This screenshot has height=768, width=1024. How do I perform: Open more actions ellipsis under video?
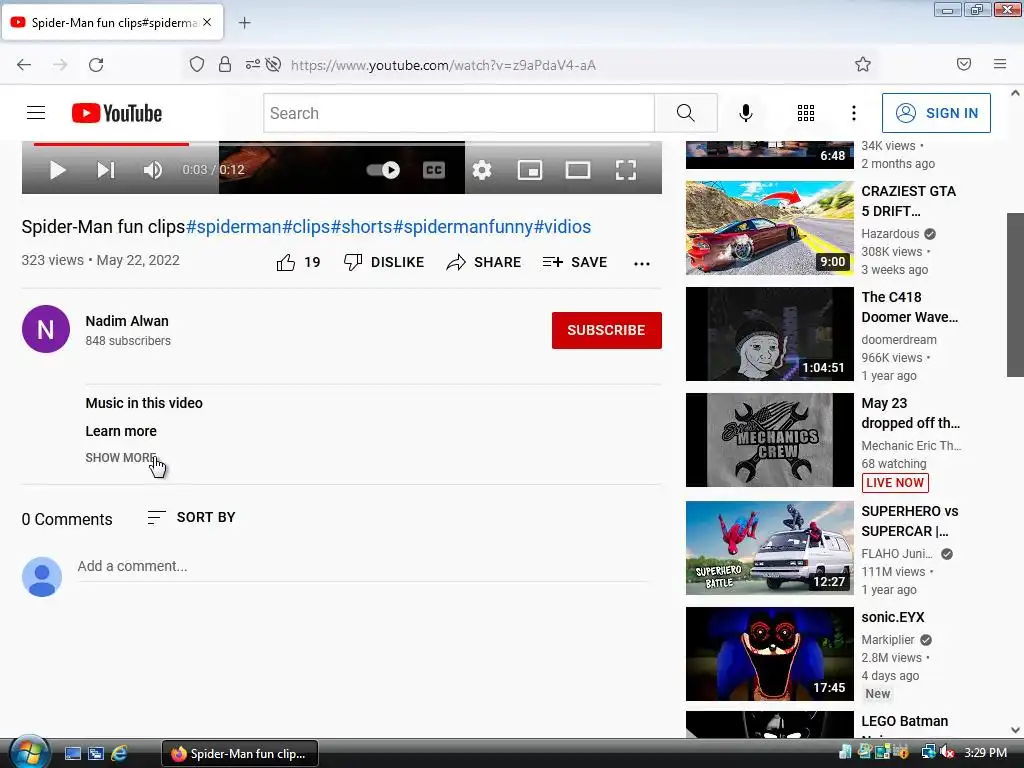tap(642, 263)
